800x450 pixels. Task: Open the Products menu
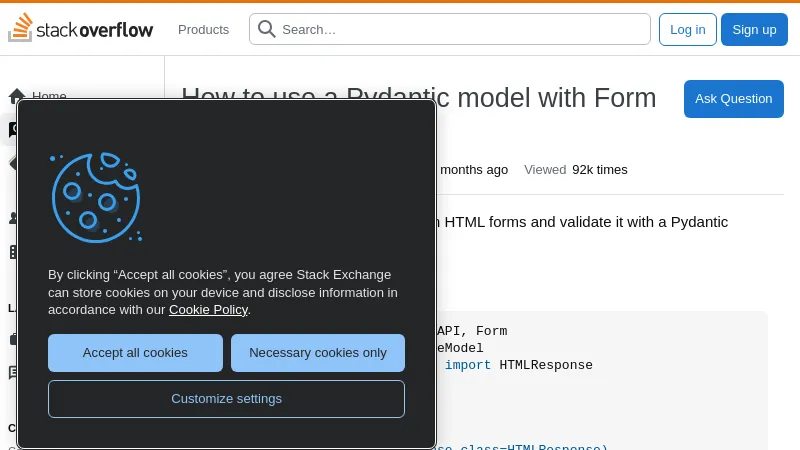click(x=203, y=29)
